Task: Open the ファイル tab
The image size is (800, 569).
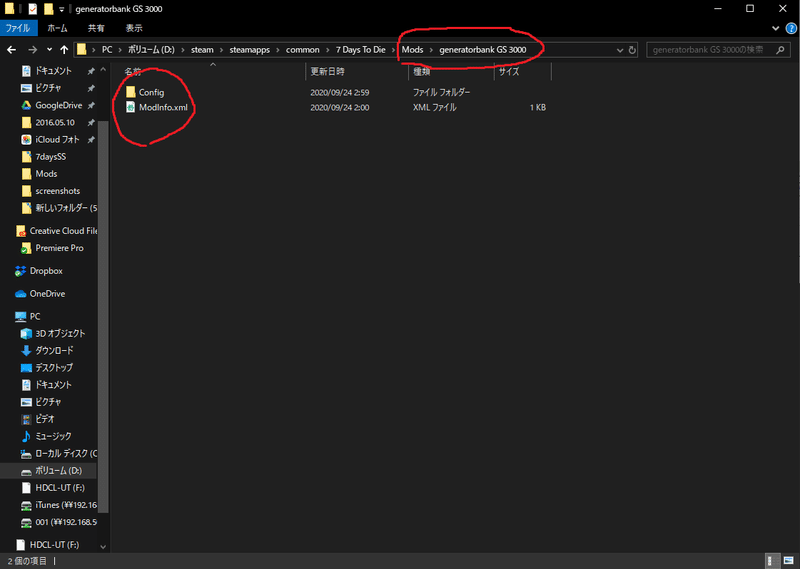Action: pos(18,28)
